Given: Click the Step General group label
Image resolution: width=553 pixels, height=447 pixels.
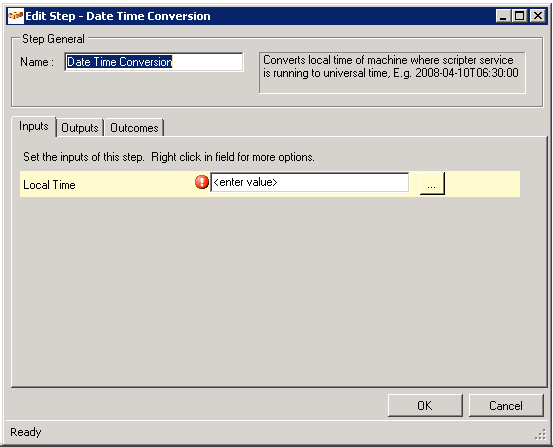Looking at the screenshot, I should point(53,39).
